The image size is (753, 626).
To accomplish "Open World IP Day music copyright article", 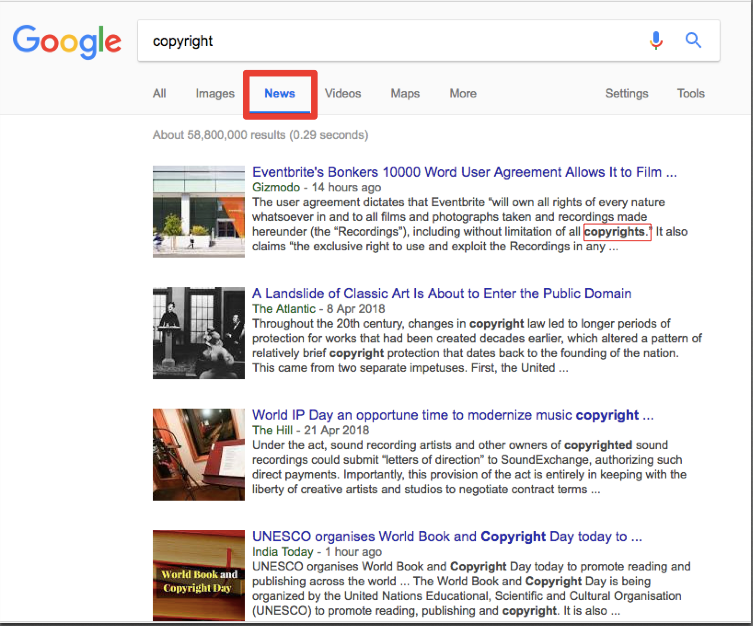I will pos(453,415).
